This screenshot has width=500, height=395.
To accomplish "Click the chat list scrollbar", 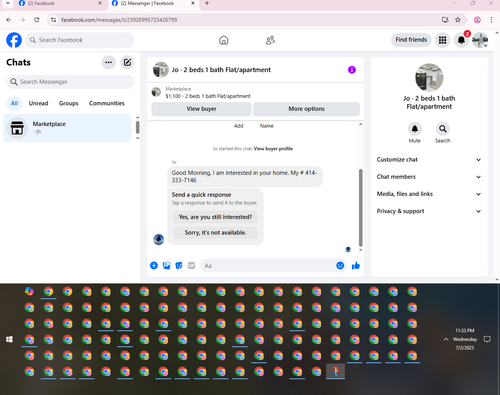I will [137, 127].
